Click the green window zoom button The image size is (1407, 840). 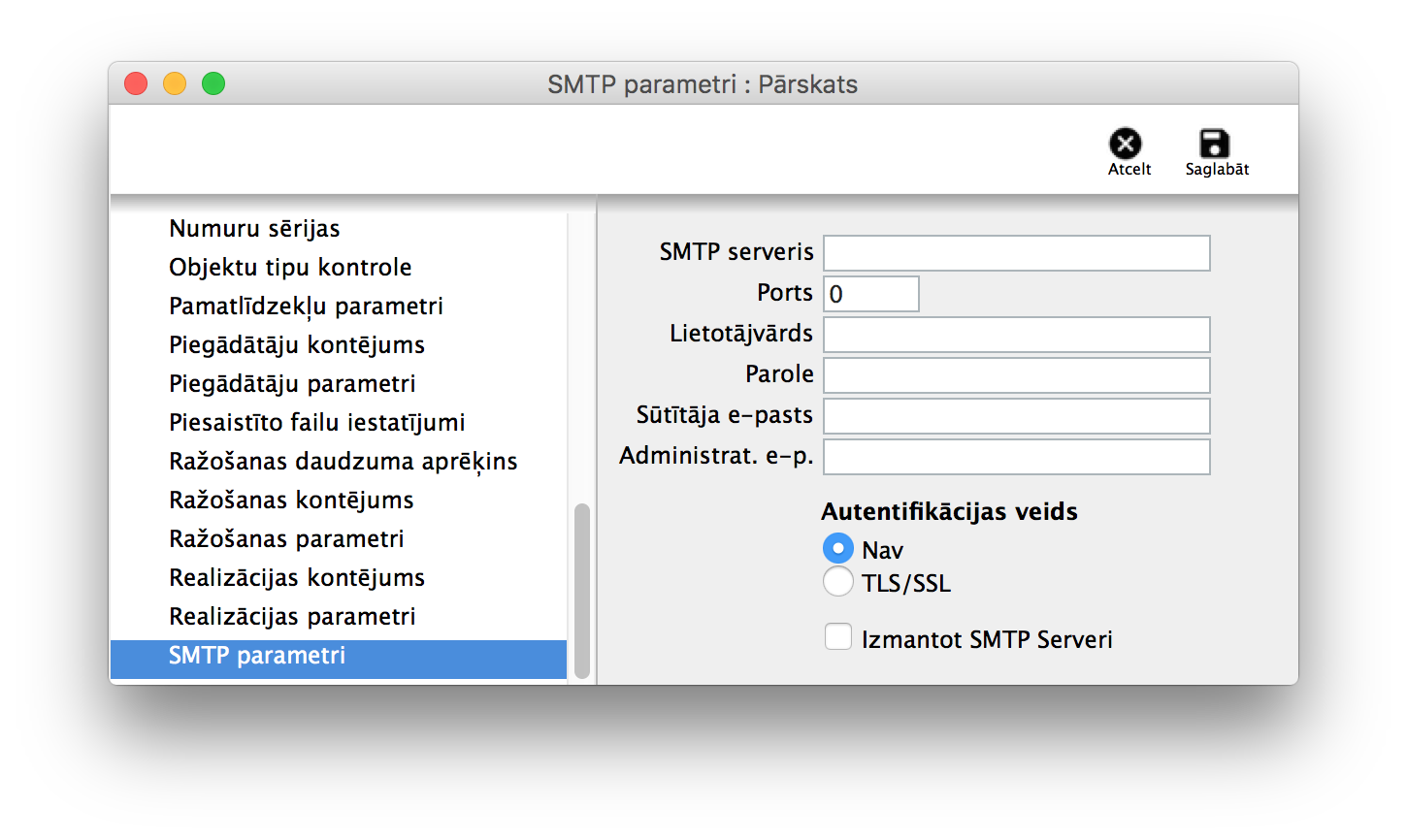tap(213, 84)
